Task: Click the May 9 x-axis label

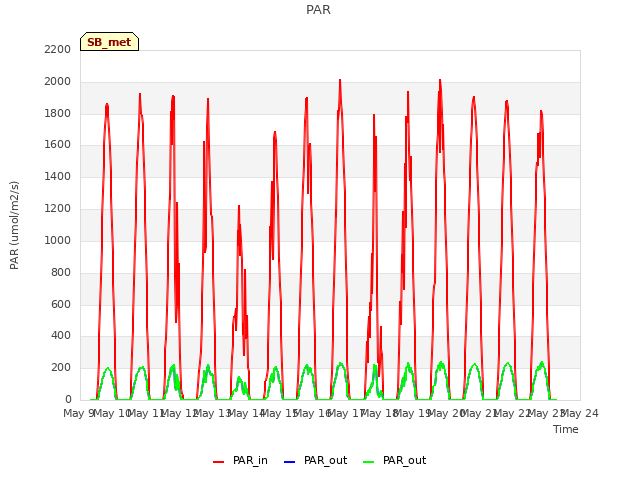Action: pyautogui.click(x=79, y=413)
